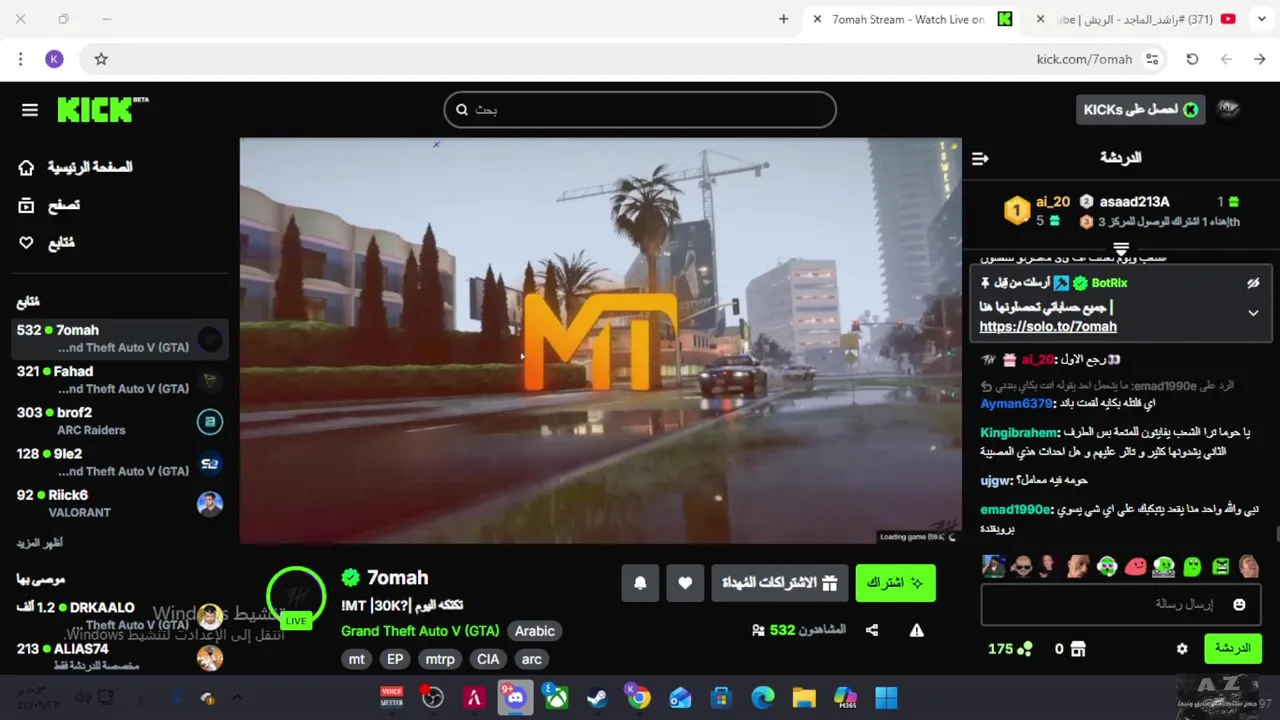Expand the pinned message chevron
The width and height of the screenshot is (1280, 720).
coord(1253,313)
